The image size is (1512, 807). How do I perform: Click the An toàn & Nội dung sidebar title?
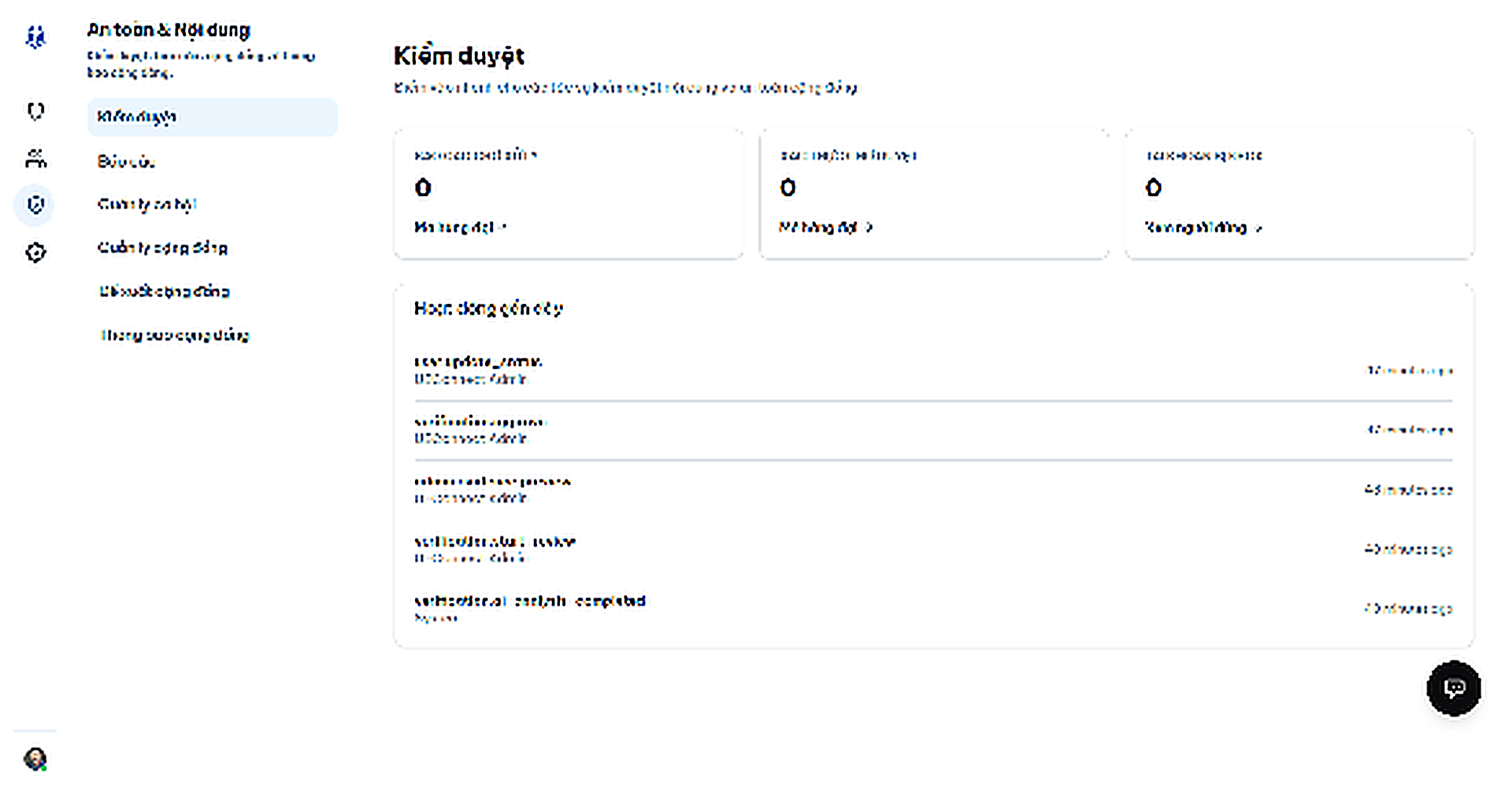tap(169, 30)
